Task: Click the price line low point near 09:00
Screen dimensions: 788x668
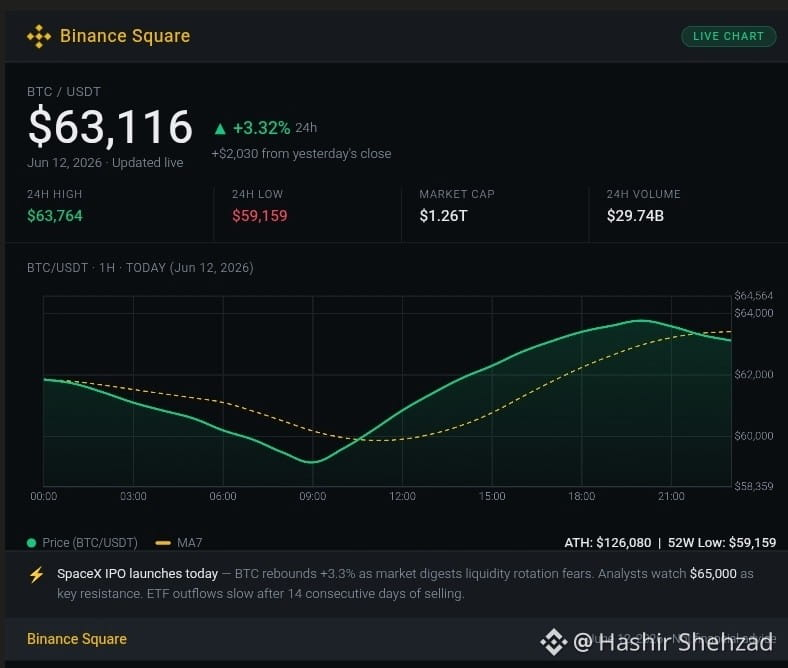Action: [x=313, y=461]
